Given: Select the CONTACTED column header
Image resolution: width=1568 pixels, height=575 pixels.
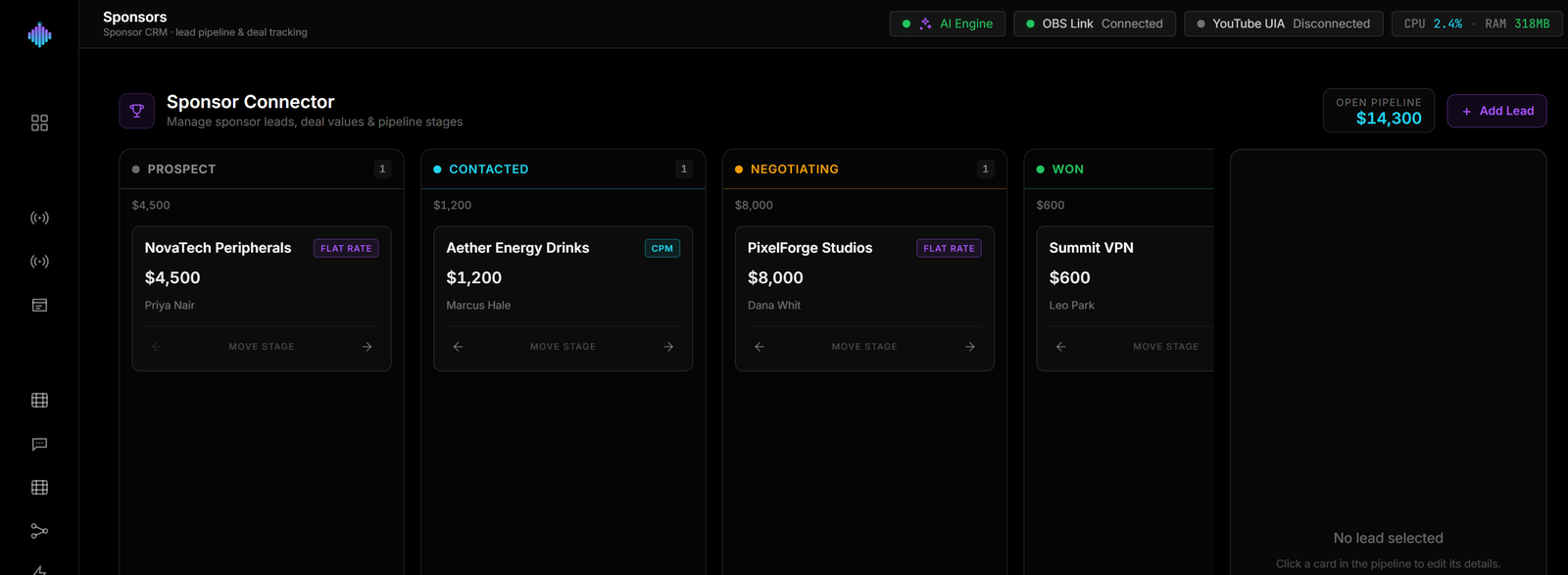Looking at the screenshot, I should click(x=563, y=169).
